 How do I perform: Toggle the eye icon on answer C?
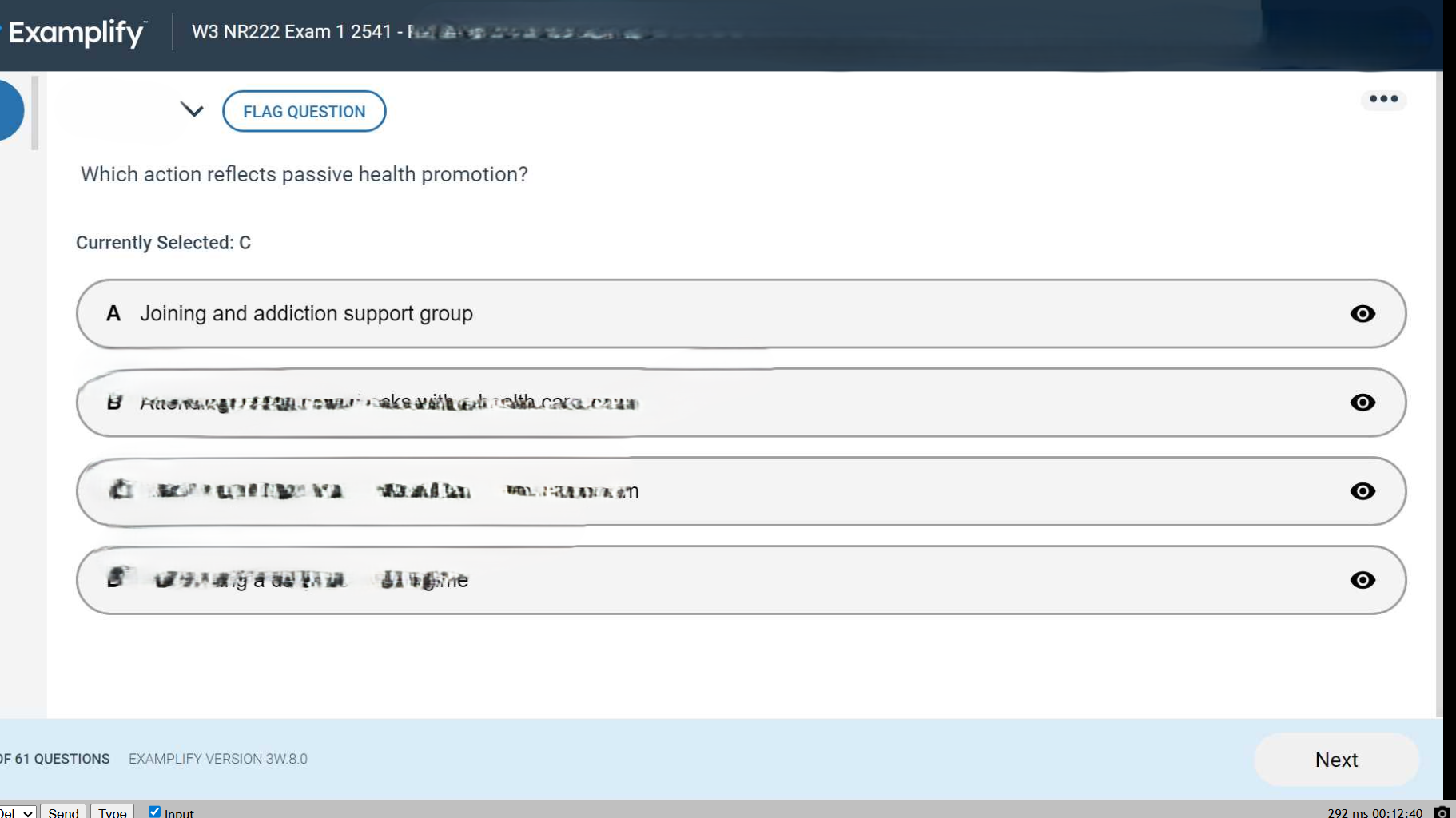click(1362, 491)
